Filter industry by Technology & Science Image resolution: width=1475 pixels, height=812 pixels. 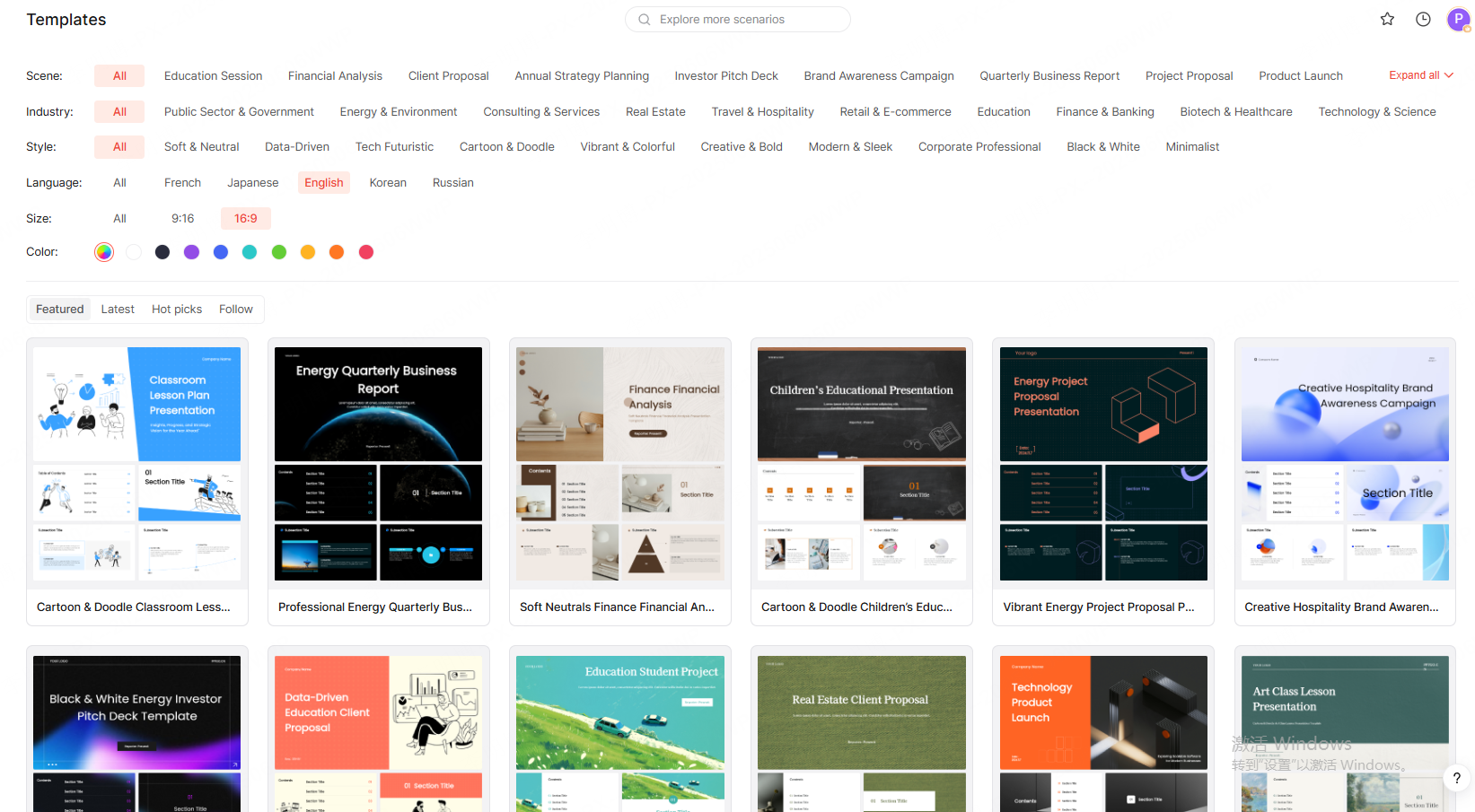coord(1376,111)
